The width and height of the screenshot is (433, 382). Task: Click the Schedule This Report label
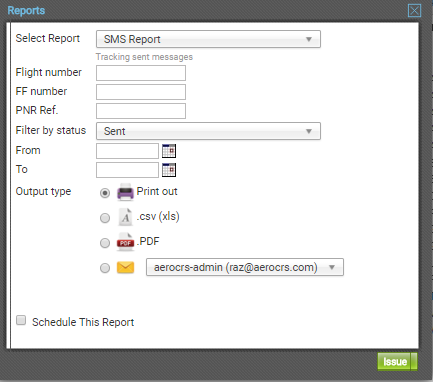coord(83,322)
